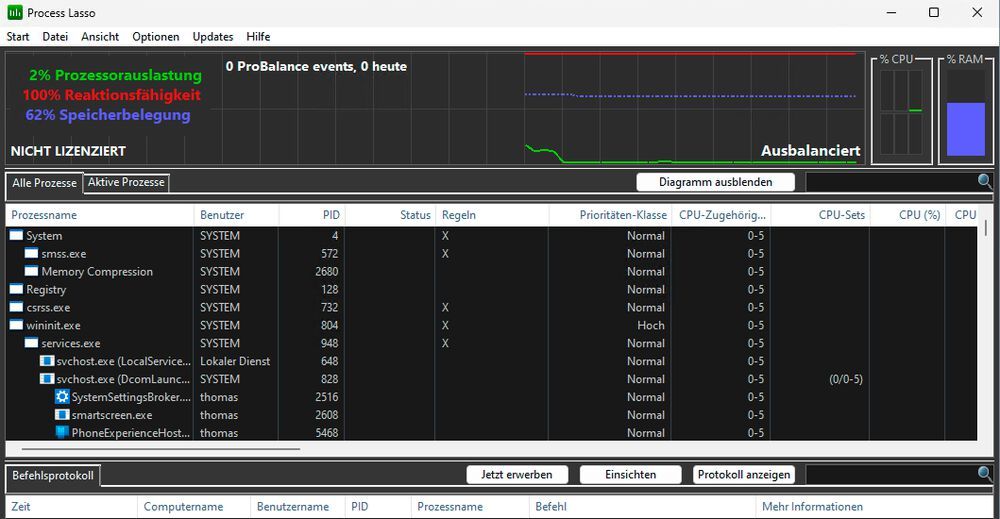Click the command log search magnifier icon
Screen dimensions: 1000x519
(x=985, y=474)
